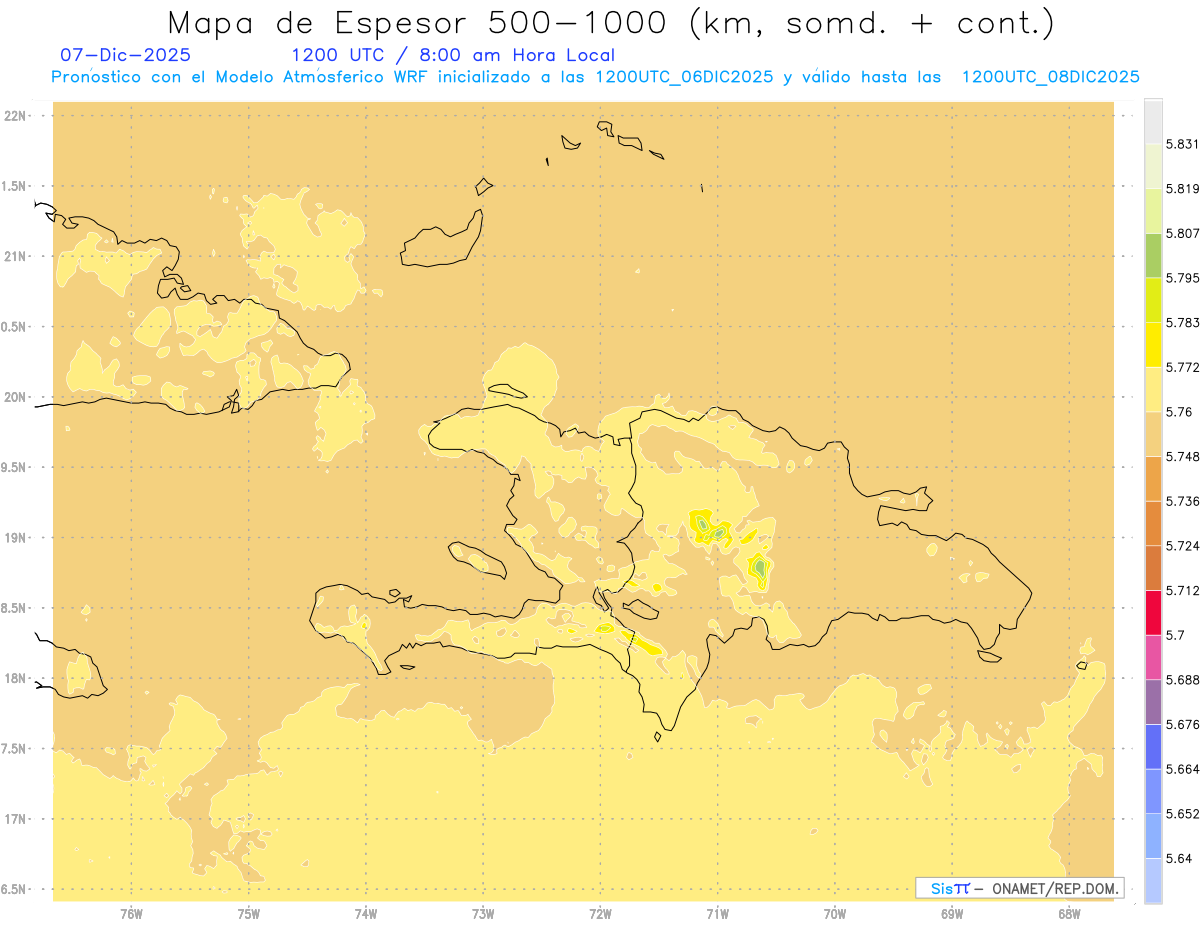Pick the bright yellow swatch between 5.772 and 5.783
This screenshot has height=927, width=1200.
1153,344
